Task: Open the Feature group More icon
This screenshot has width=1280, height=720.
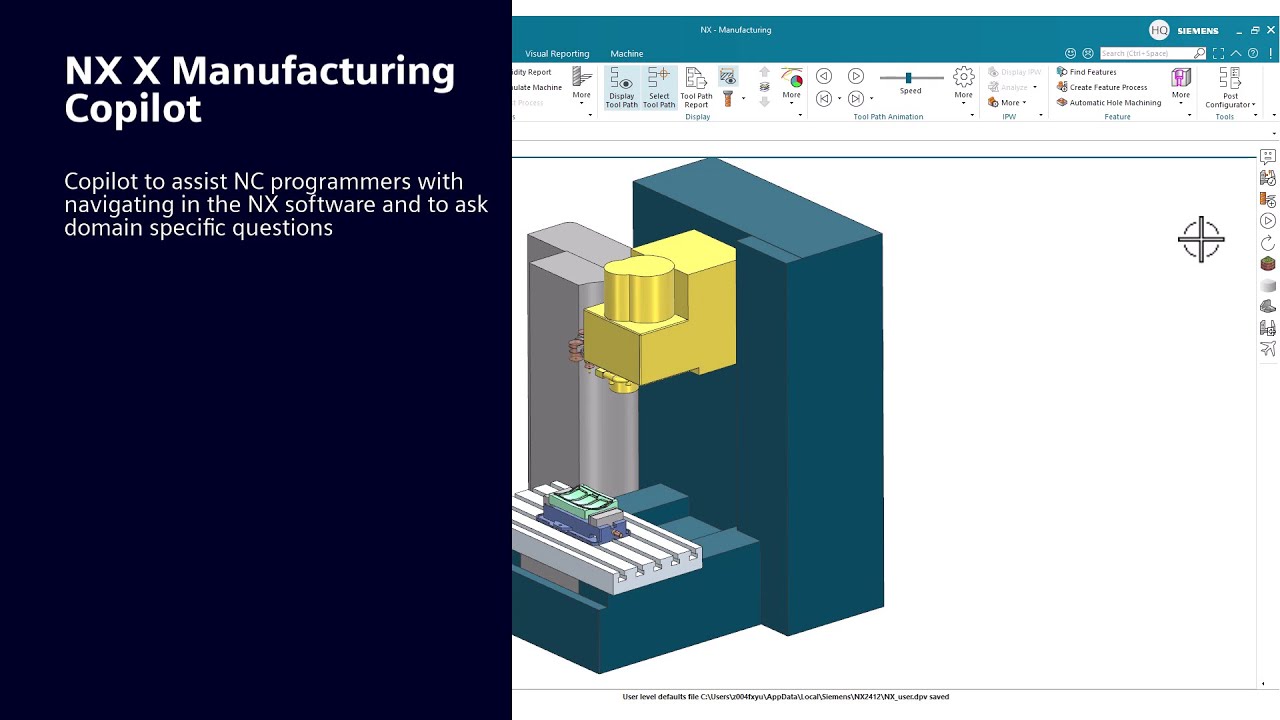Action: [x=1181, y=84]
